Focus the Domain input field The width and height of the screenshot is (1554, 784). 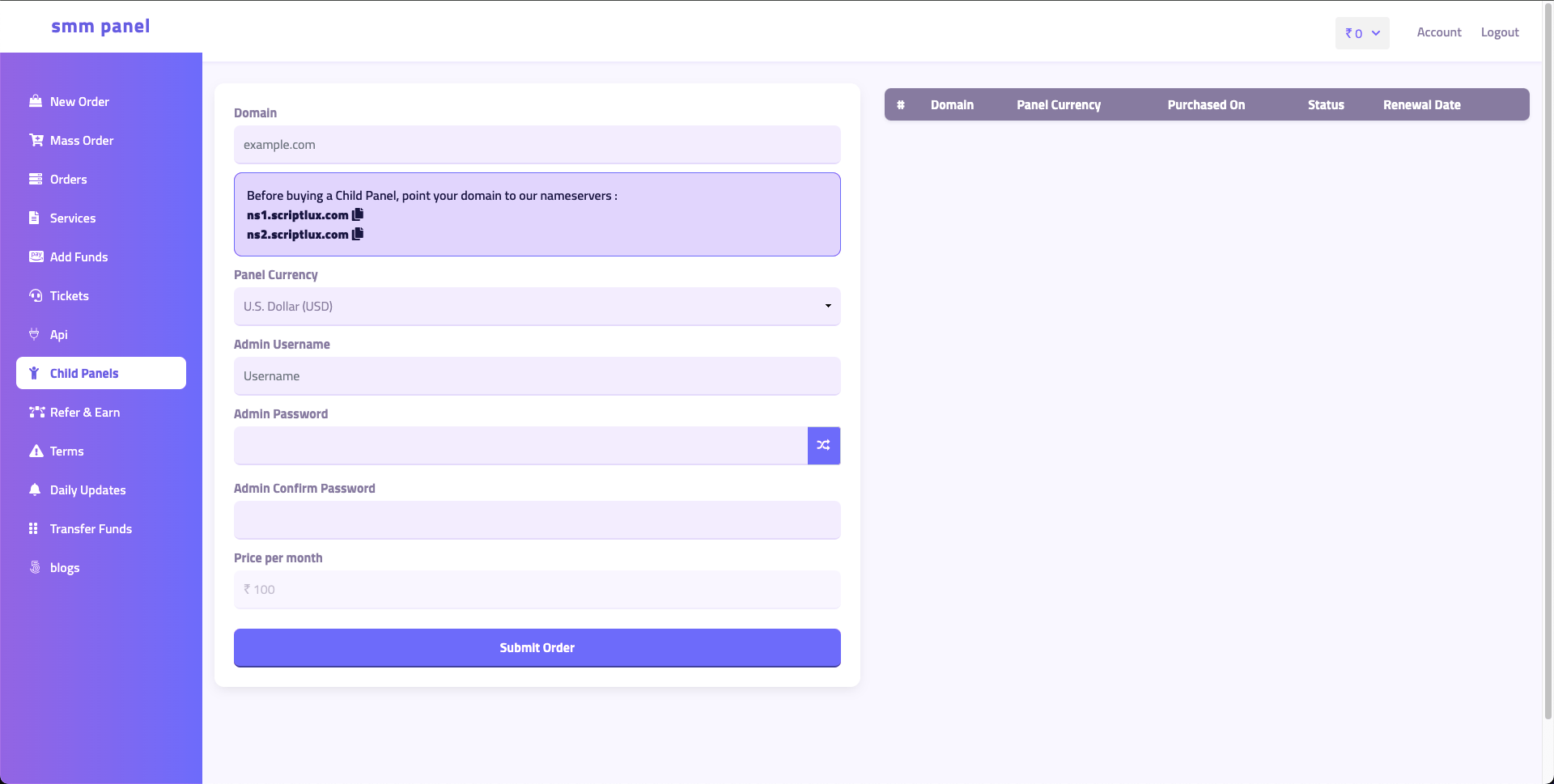point(537,145)
